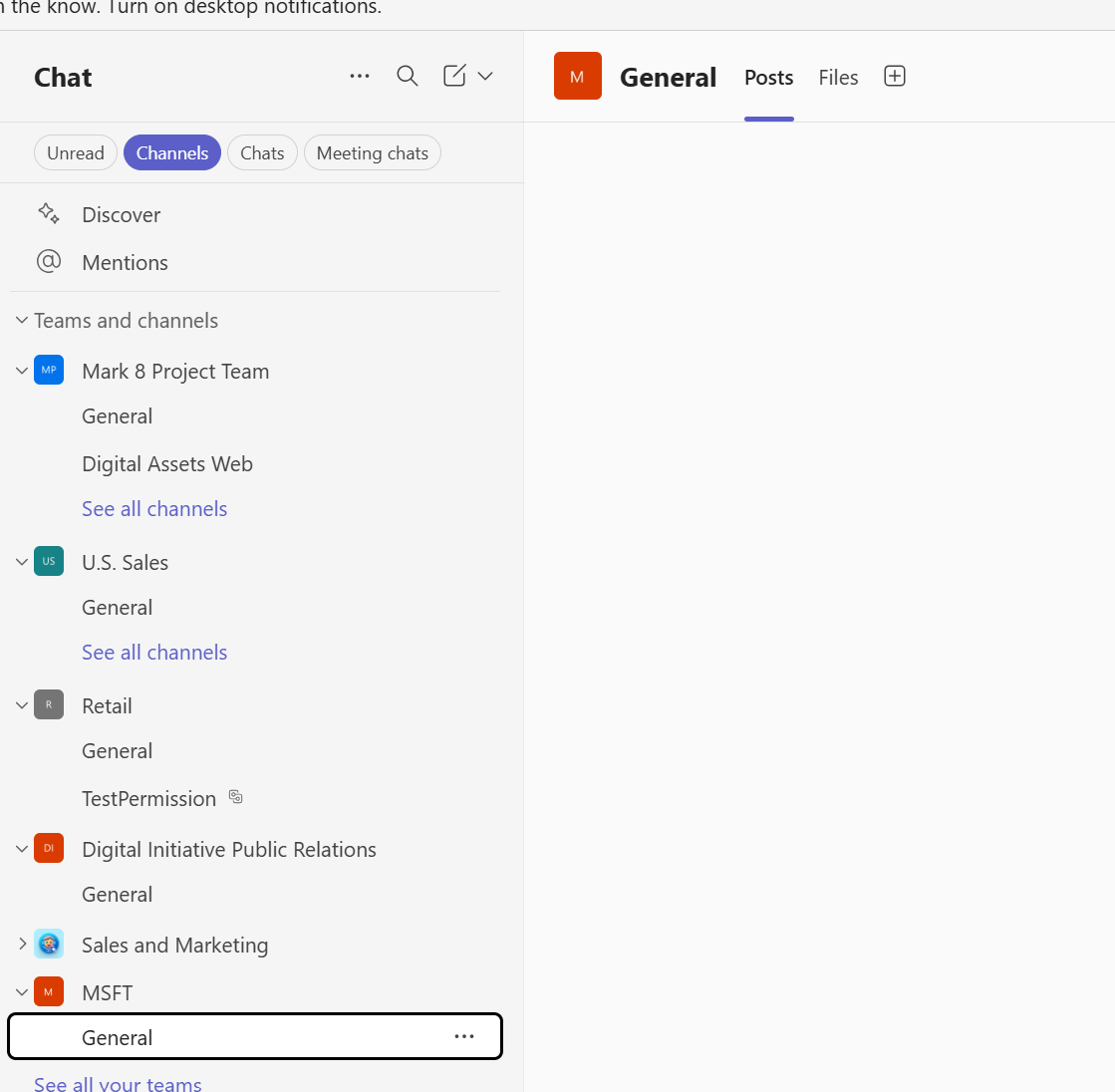Screen dimensions: 1115x1092
Task: Click the desktop notifications banner text
Action: pyautogui.click(x=191, y=8)
